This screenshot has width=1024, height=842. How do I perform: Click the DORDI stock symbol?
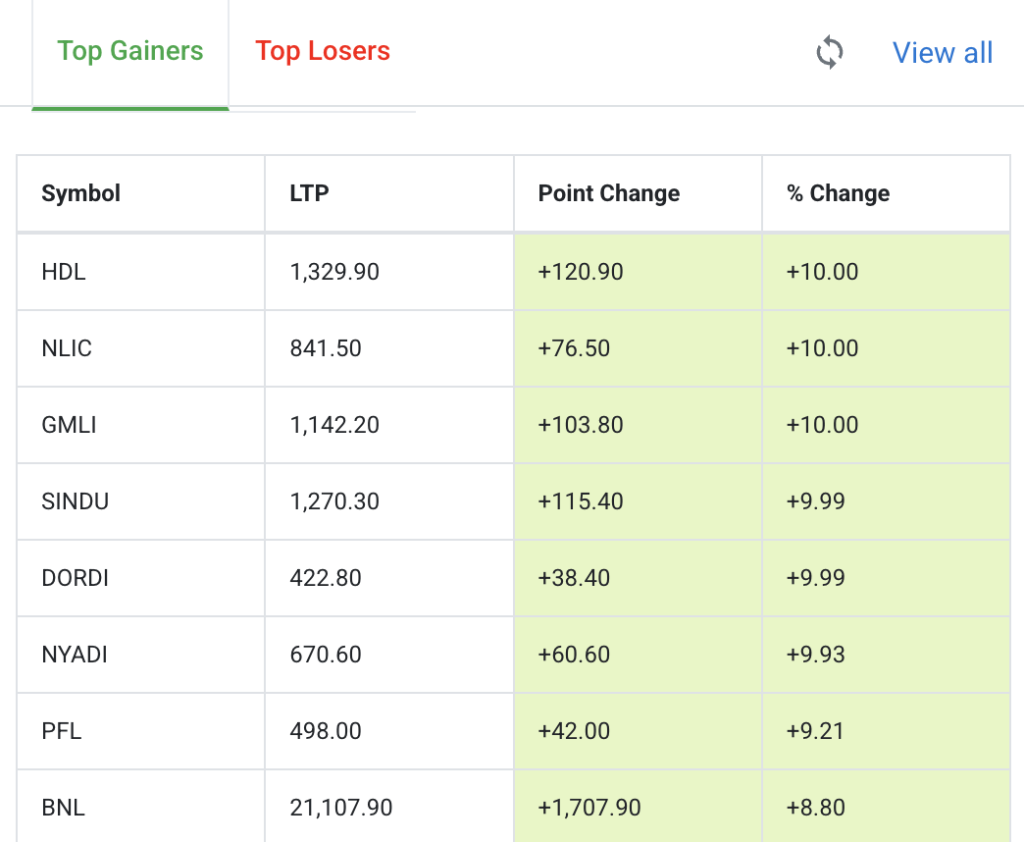coord(75,578)
